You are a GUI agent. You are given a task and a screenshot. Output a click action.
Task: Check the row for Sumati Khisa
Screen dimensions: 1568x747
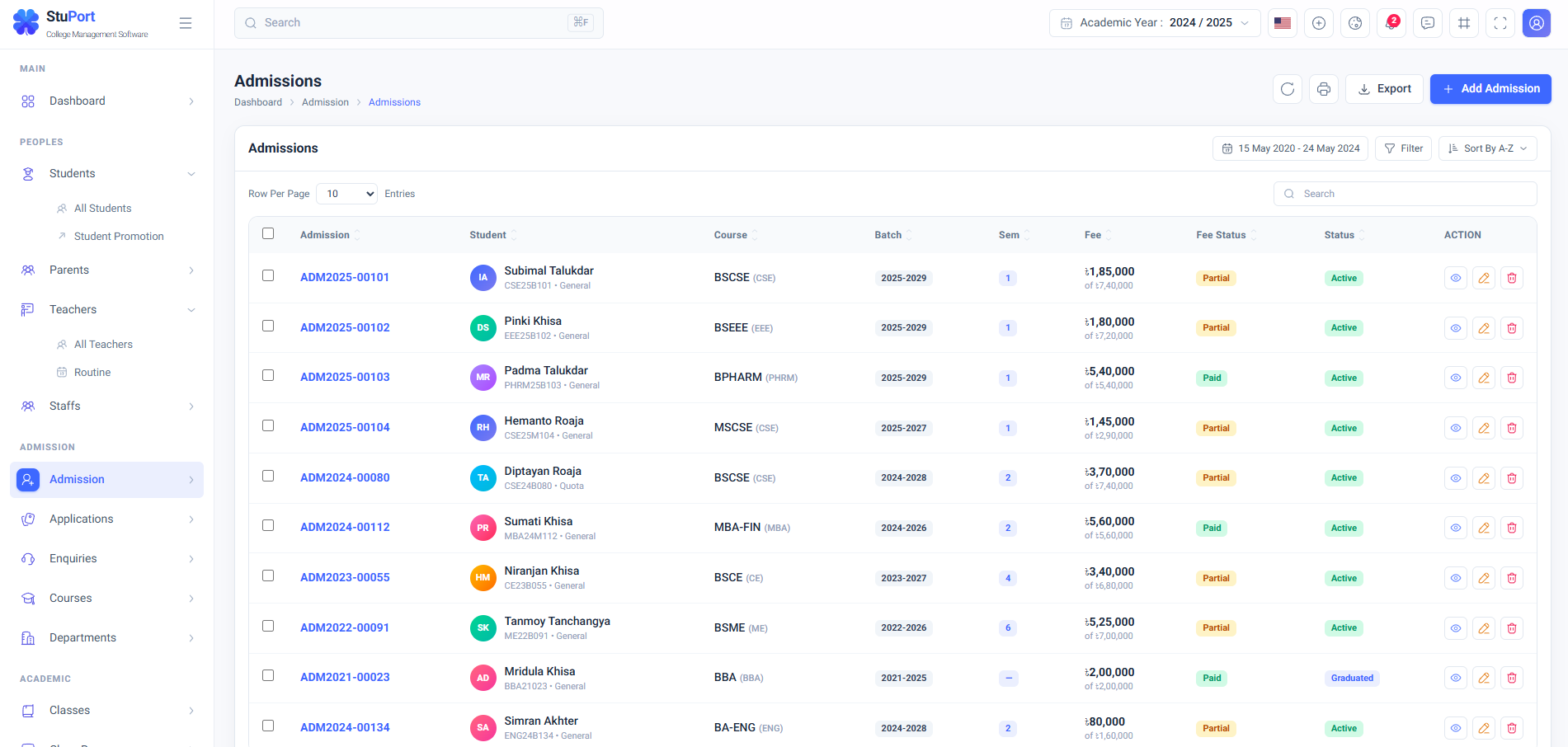[268, 525]
